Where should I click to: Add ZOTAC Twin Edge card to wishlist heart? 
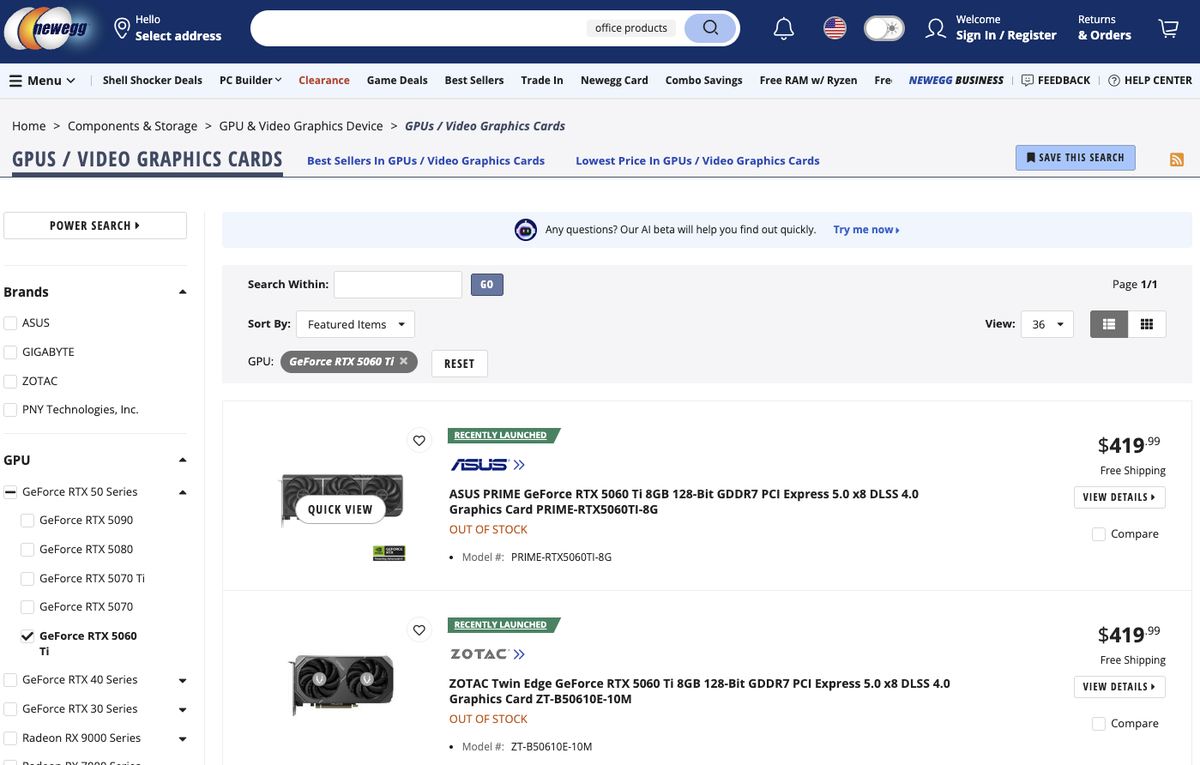point(419,630)
